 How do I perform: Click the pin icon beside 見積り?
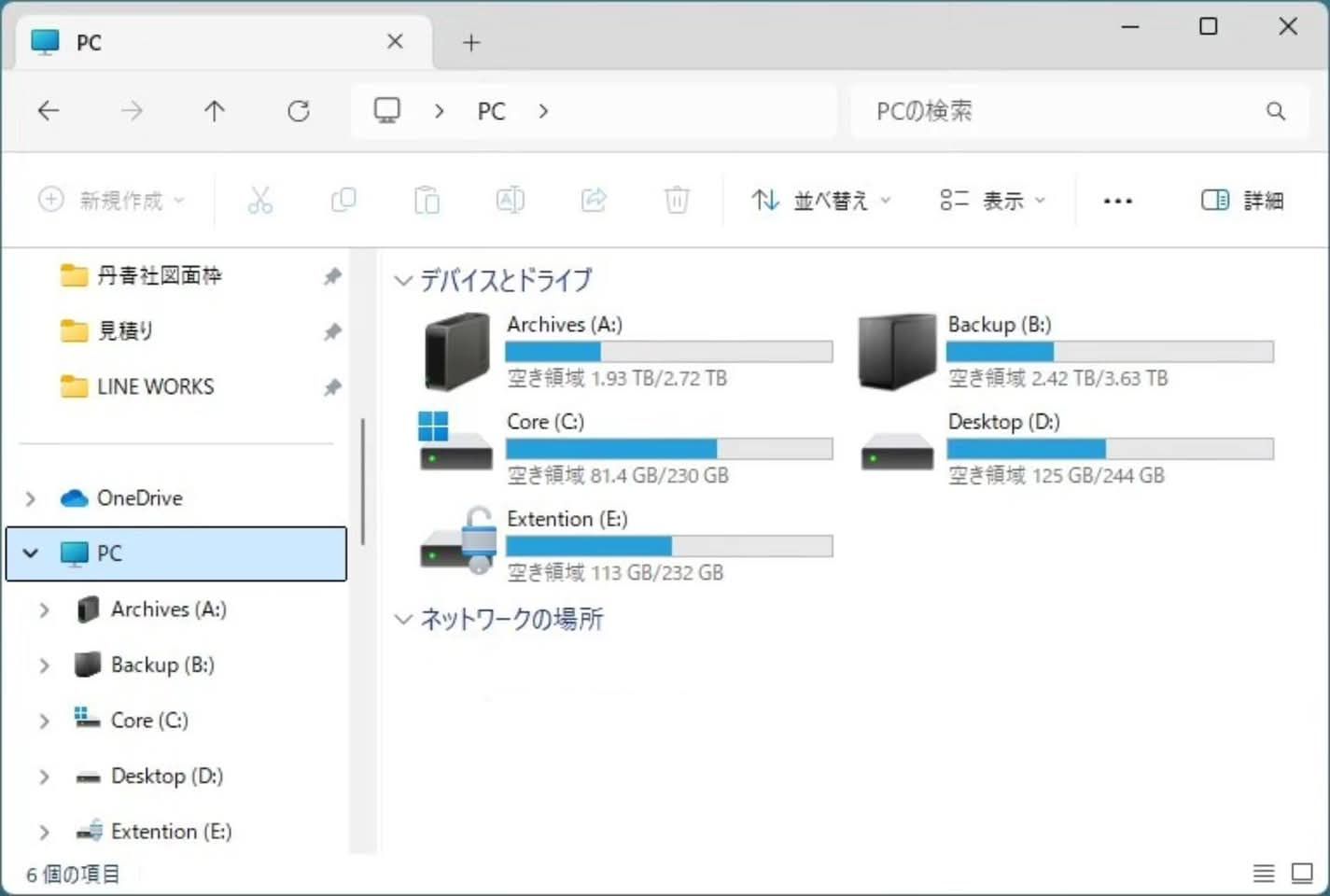332,331
